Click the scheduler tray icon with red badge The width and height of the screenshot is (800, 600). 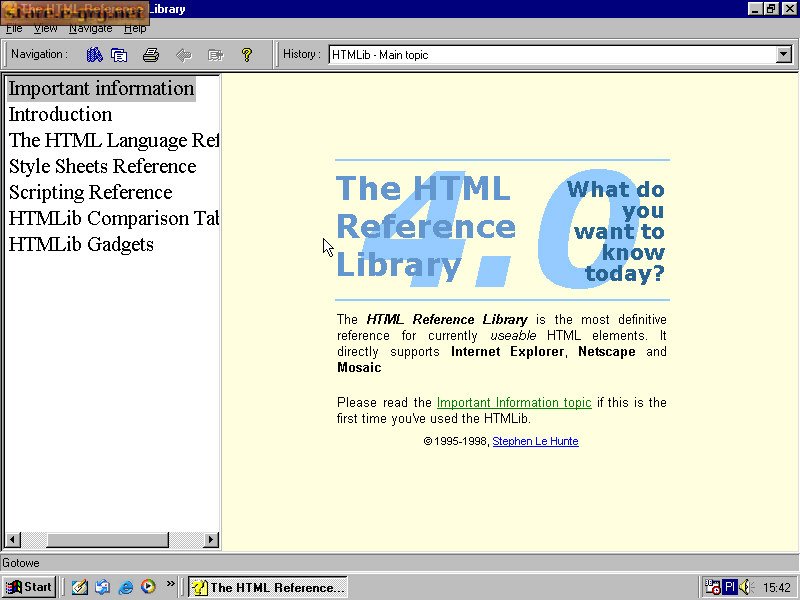coord(712,587)
